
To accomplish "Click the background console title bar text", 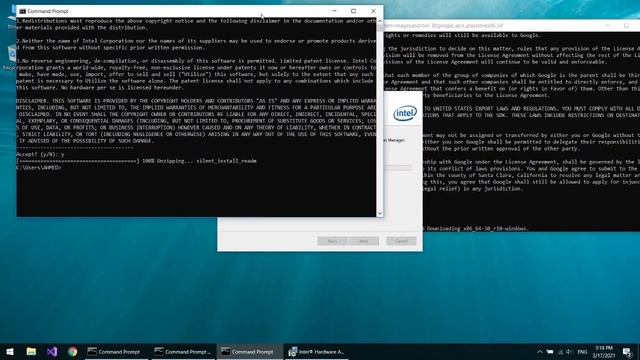I will (x=443, y=25).
